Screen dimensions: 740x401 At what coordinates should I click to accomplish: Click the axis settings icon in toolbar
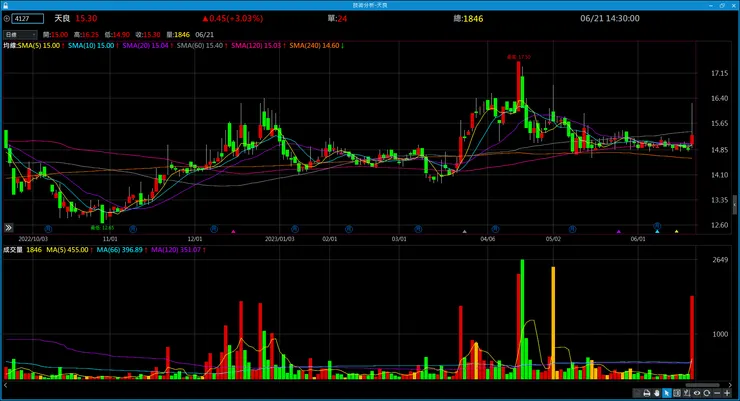(687, 393)
